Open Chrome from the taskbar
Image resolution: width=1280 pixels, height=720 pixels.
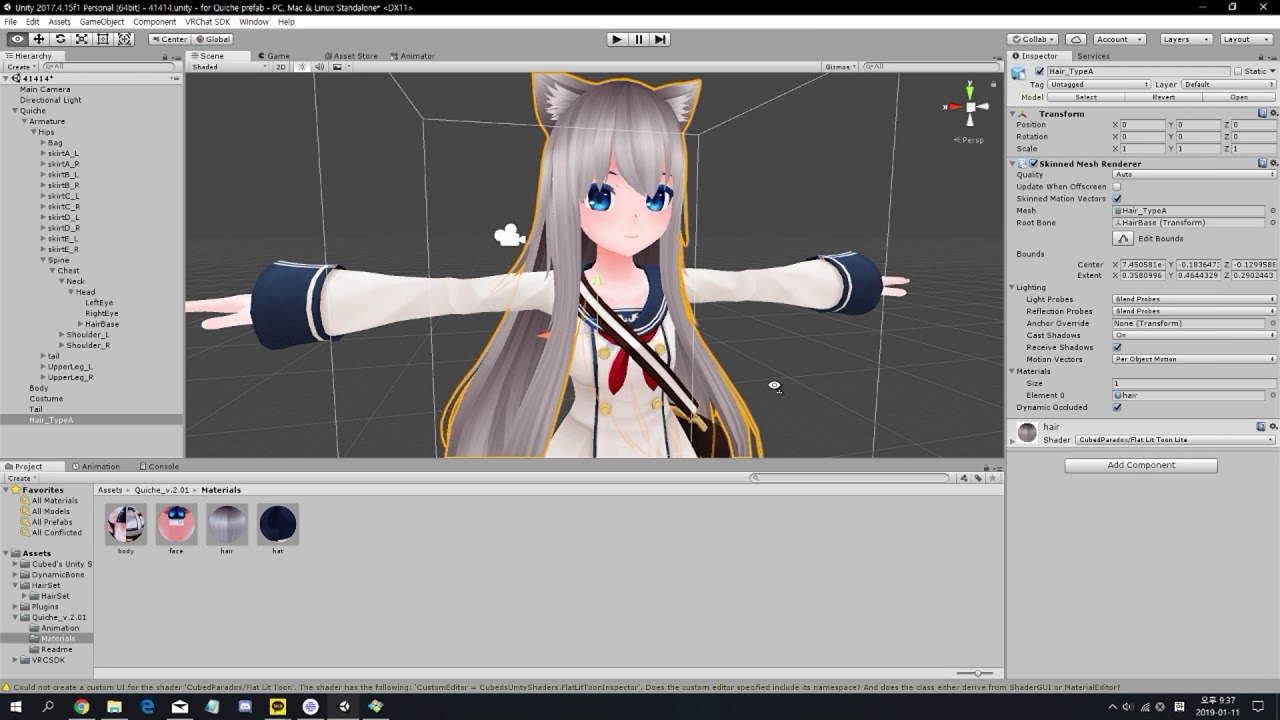coord(81,707)
